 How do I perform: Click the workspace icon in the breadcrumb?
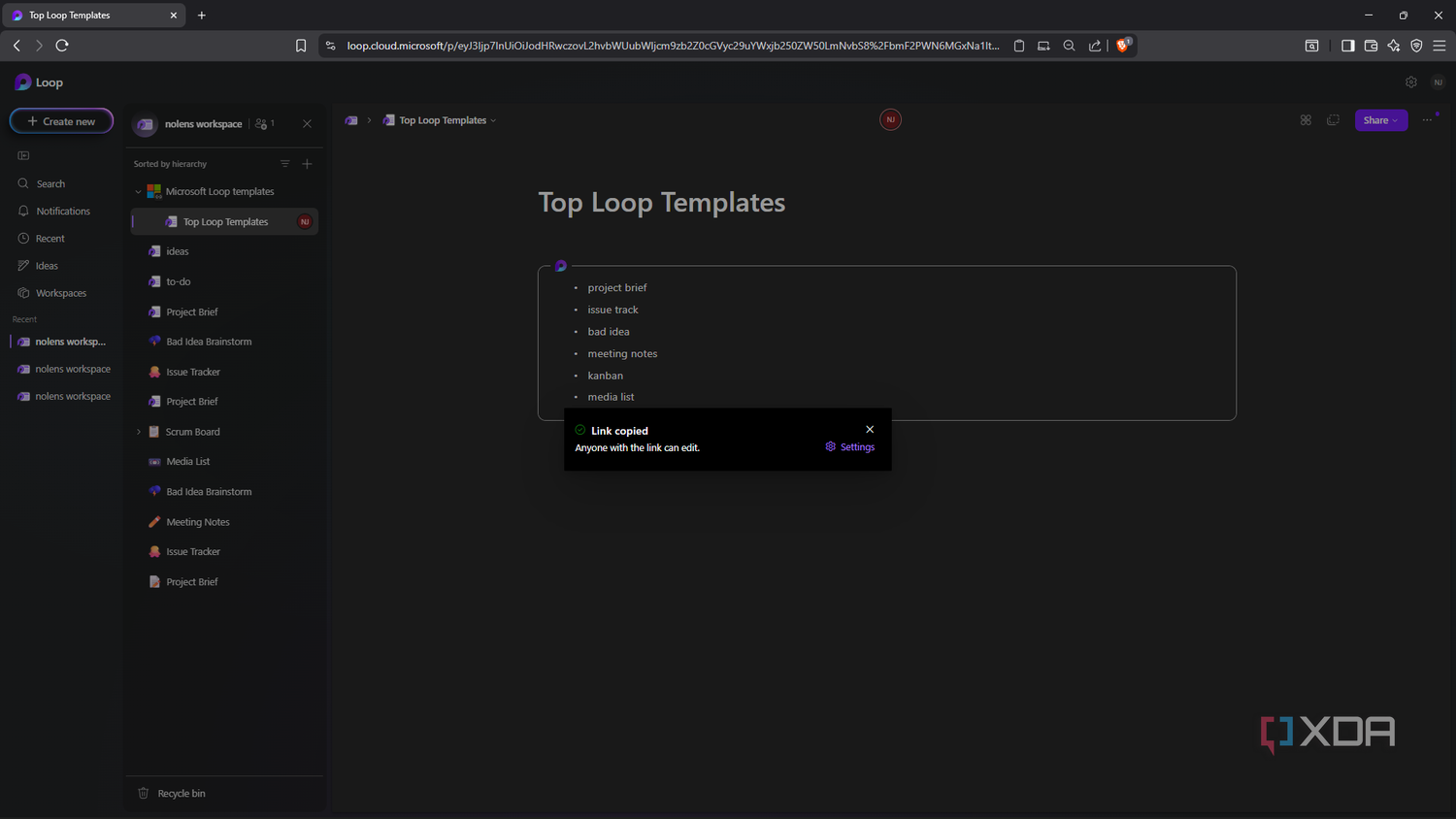coord(351,120)
